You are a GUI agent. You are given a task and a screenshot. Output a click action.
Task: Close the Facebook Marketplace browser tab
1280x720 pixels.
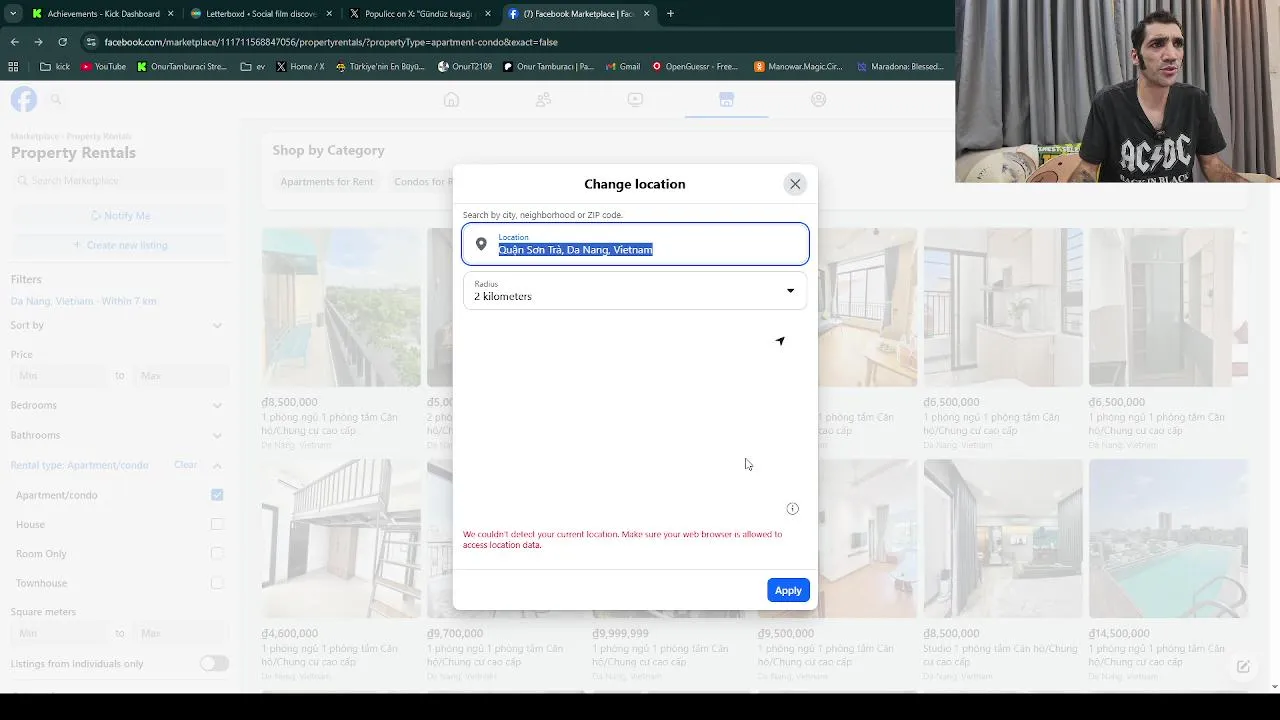coord(647,14)
